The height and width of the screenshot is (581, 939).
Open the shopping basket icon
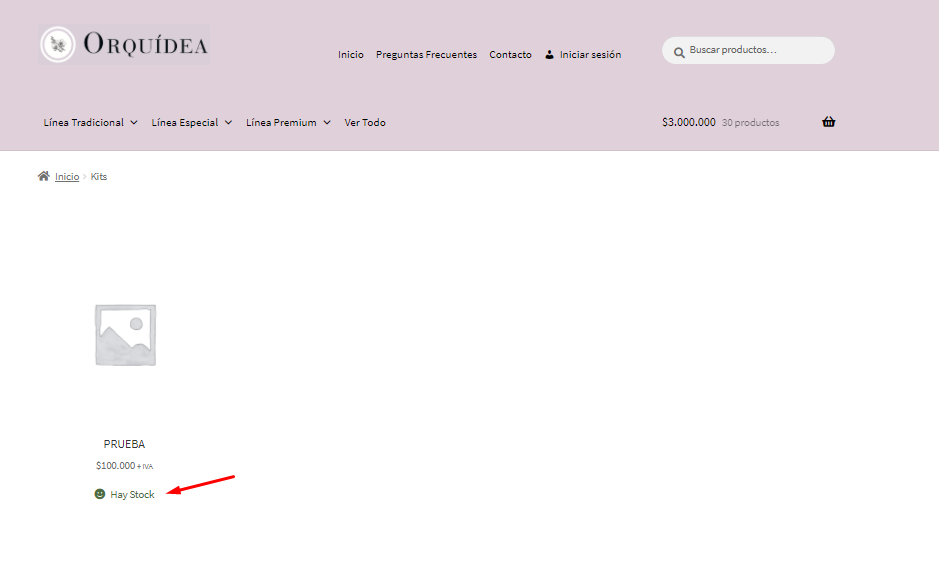(x=828, y=122)
